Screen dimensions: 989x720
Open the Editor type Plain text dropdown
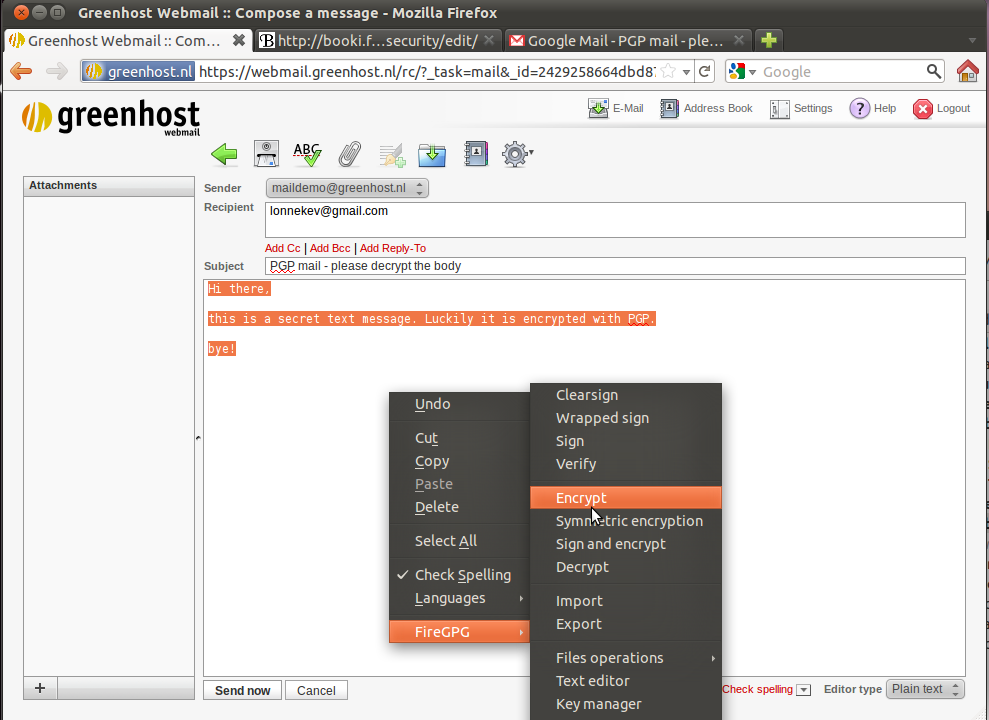click(925, 689)
